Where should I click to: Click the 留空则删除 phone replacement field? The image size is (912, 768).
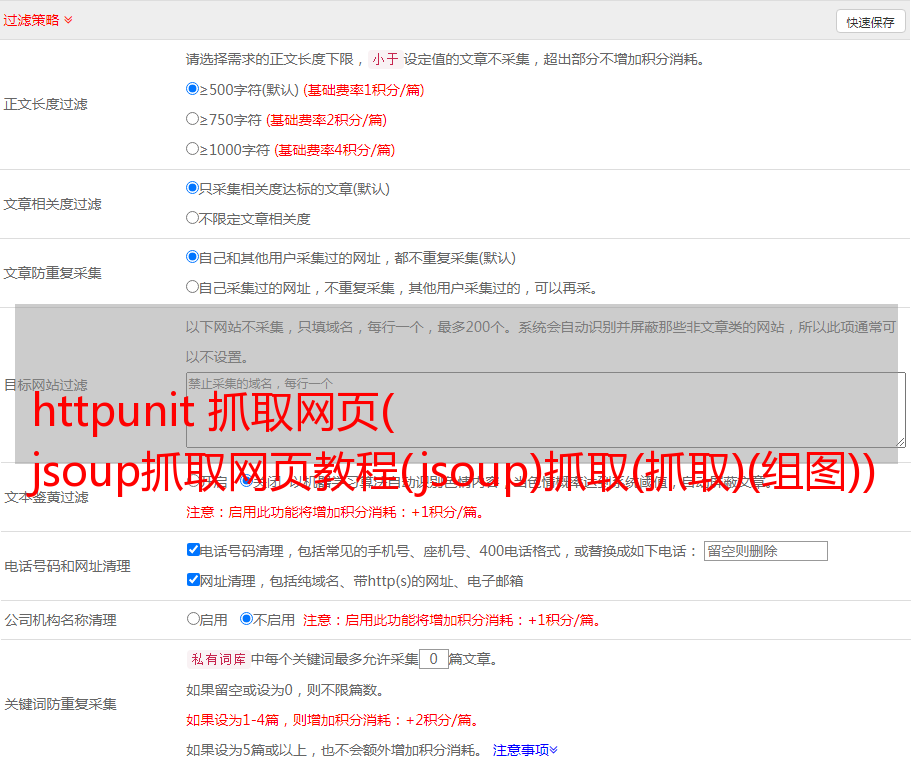click(765, 551)
